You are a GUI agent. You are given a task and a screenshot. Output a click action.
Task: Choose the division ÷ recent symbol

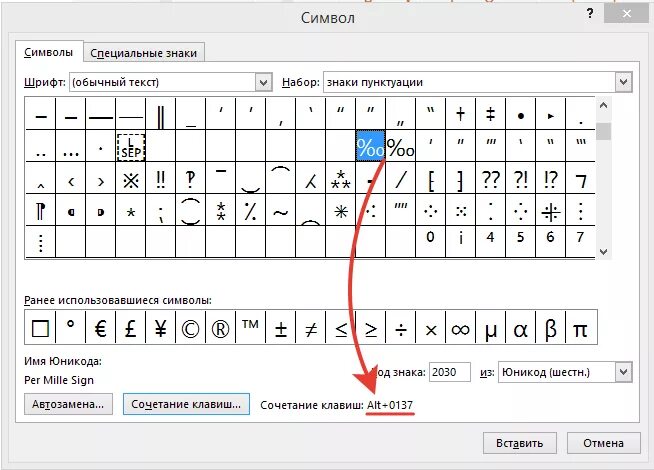pos(400,328)
